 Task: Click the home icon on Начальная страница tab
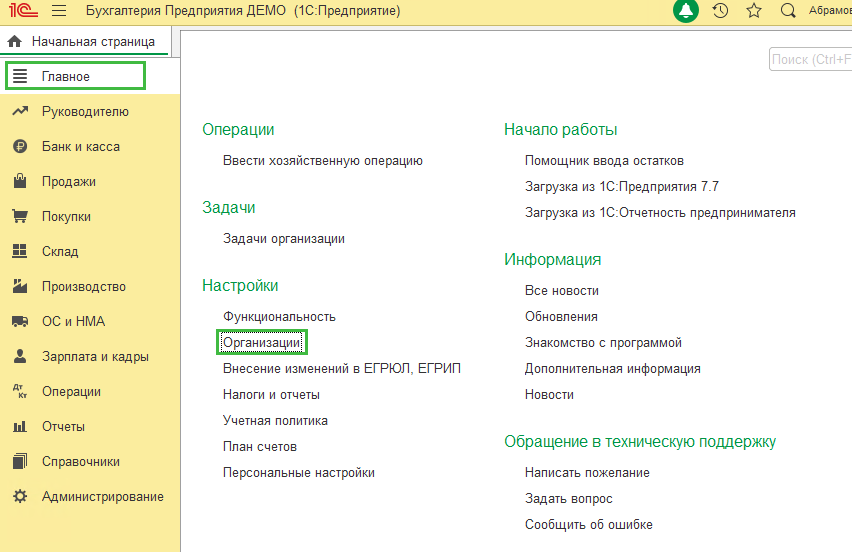tap(15, 41)
